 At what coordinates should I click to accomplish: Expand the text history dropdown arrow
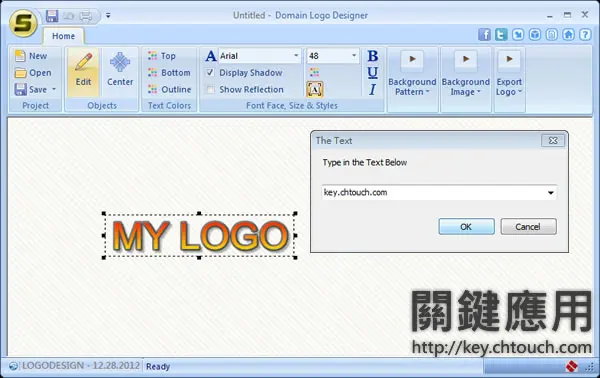point(551,192)
